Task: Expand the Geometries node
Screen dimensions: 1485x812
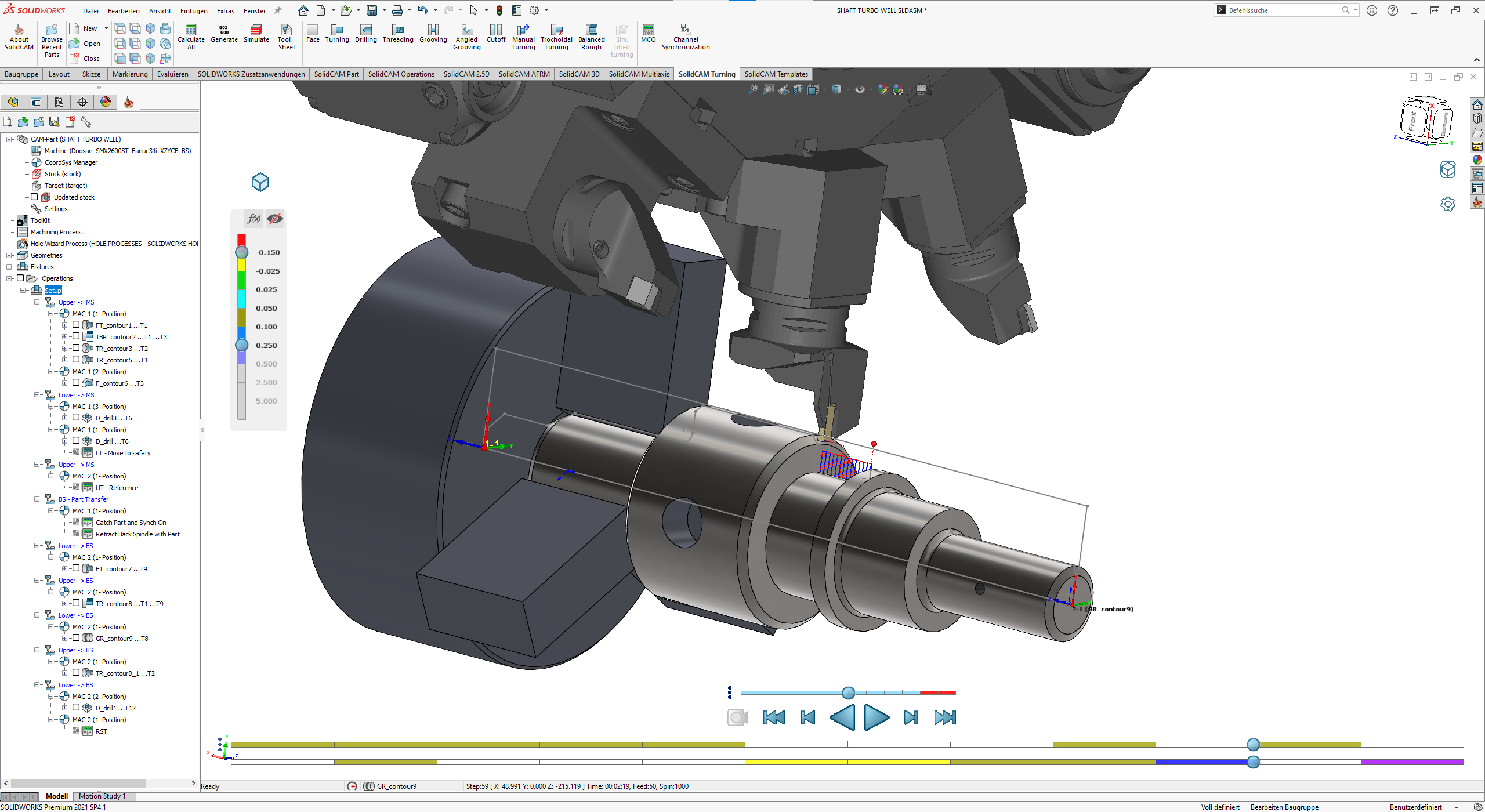Action: click(x=9, y=255)
